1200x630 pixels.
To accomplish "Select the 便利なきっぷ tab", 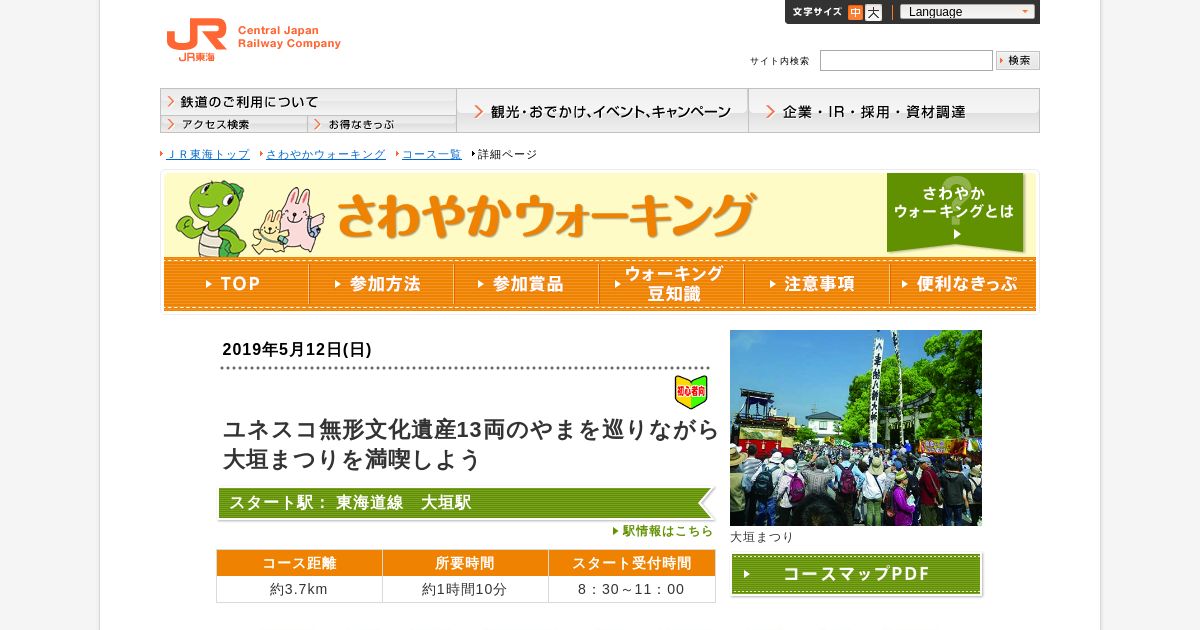I will (962, 284).
